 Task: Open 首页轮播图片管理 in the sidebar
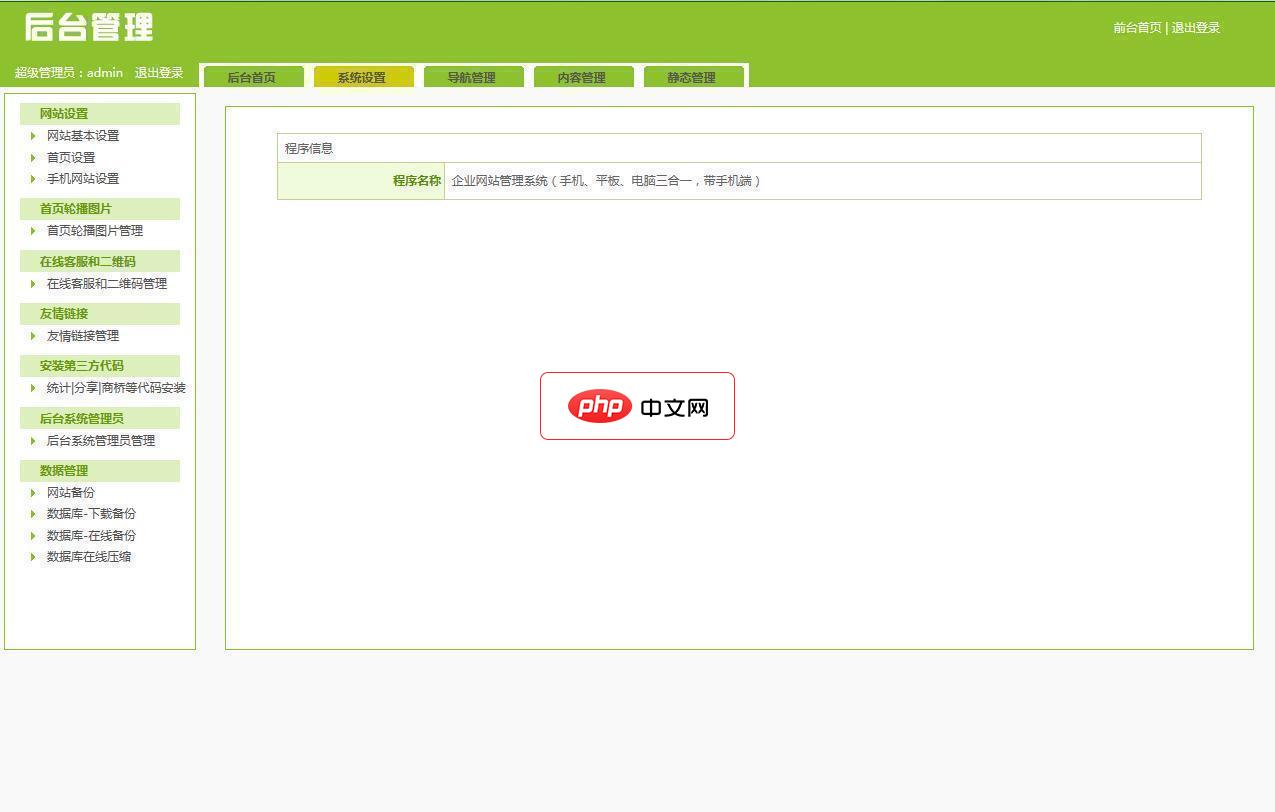point(95,231)
